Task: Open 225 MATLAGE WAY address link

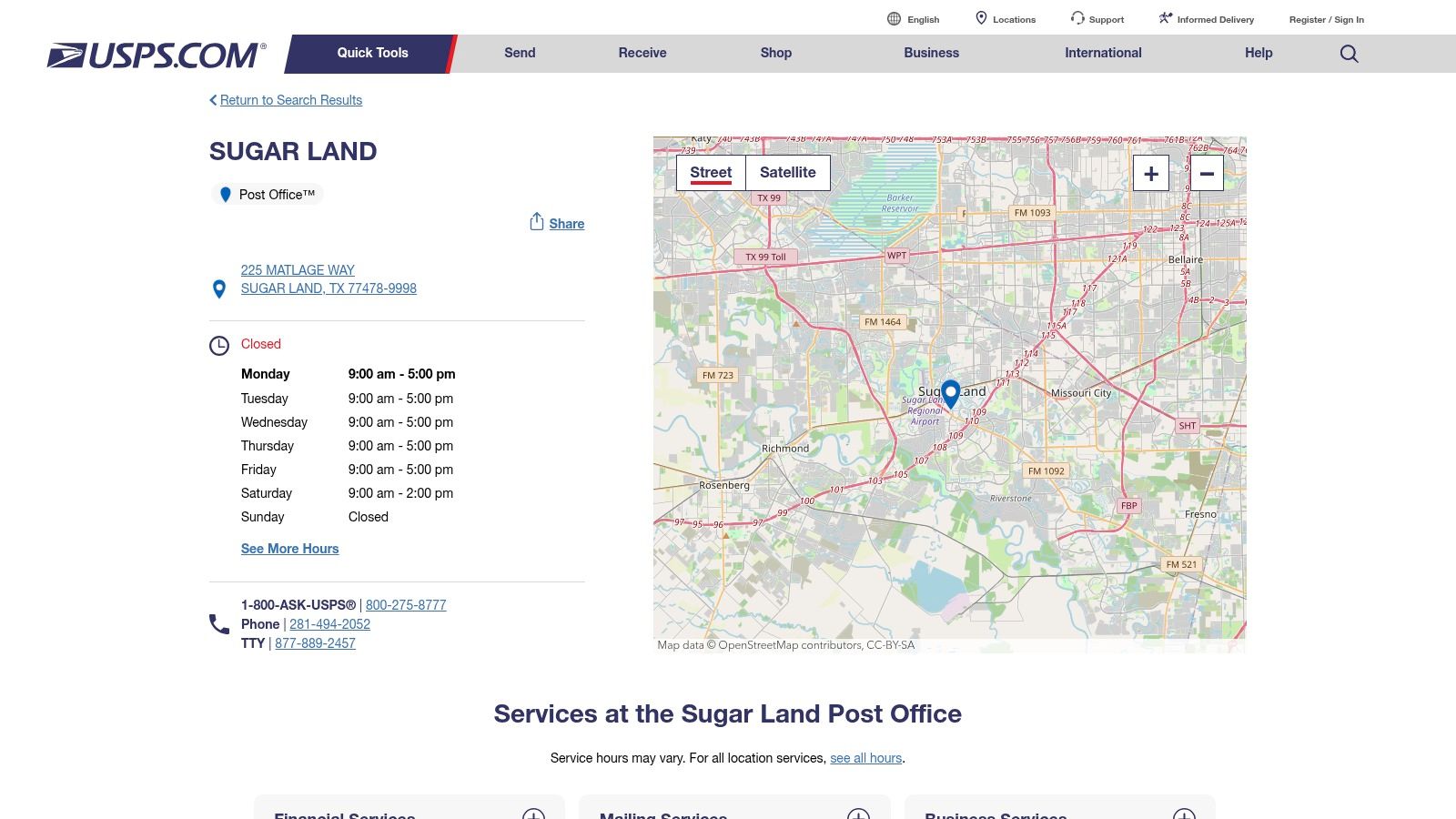Action: [298, 270]
